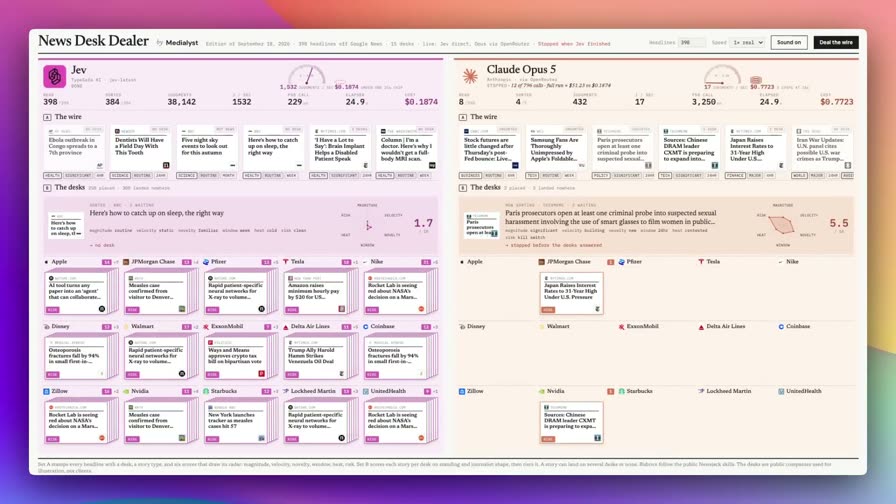
Task: Open the Osteoporosis card on Jev's Disney desk
Action: 76,358
